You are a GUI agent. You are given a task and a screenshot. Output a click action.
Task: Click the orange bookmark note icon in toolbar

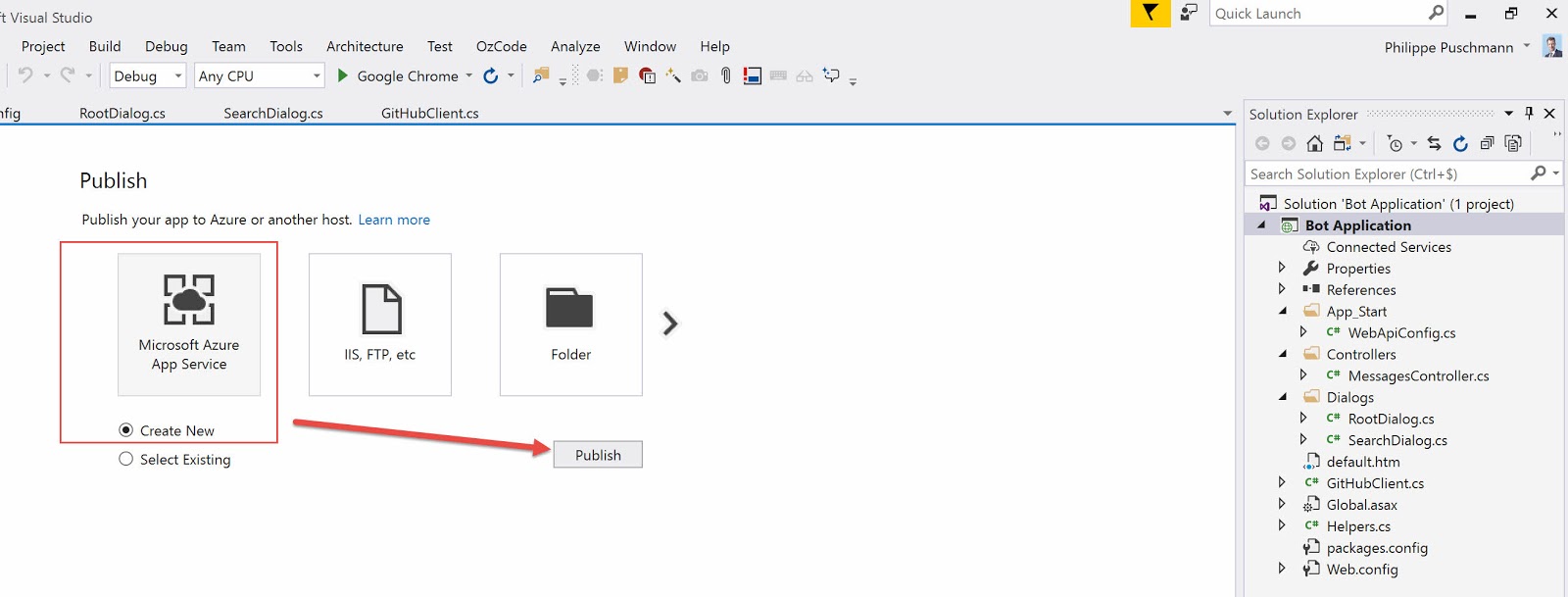620,75
